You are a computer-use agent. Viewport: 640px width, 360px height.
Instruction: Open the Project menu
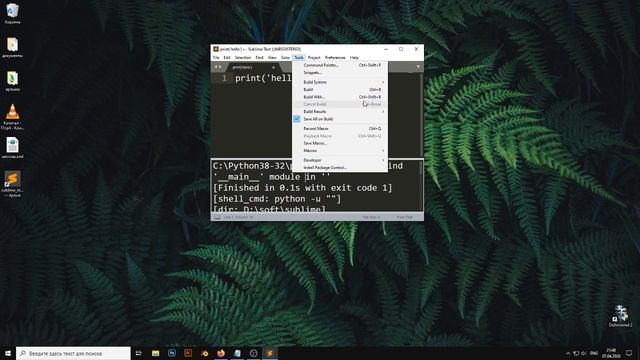click(x=314, y=58)
